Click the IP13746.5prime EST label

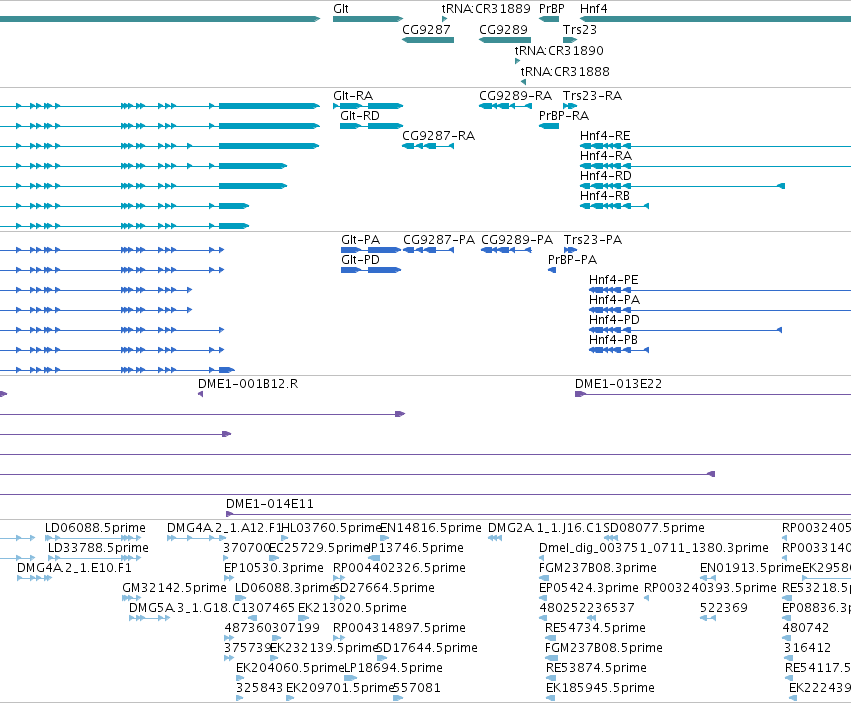coord(416,548)
